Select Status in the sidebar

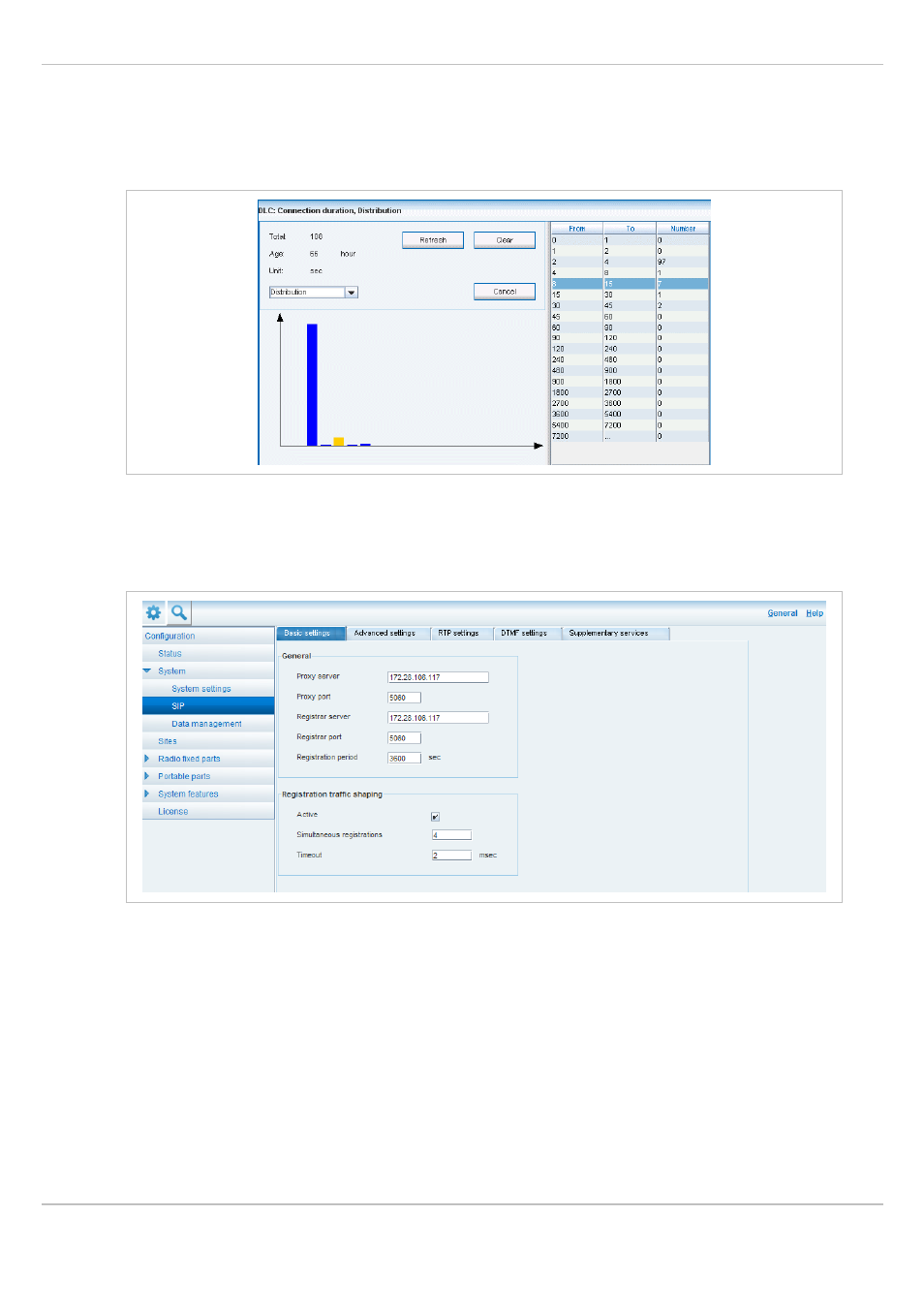pos(208,654)
